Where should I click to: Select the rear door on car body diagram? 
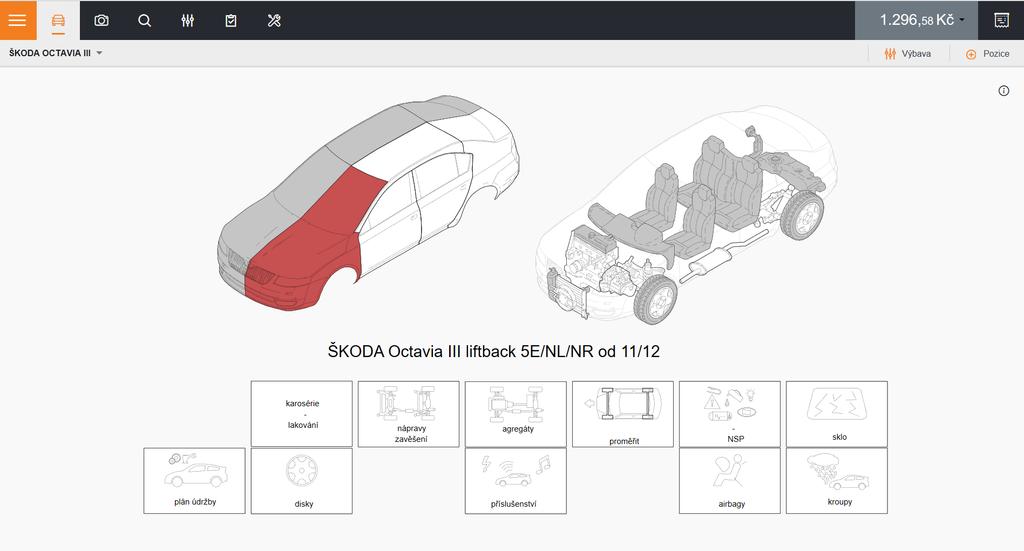point(445,193)
